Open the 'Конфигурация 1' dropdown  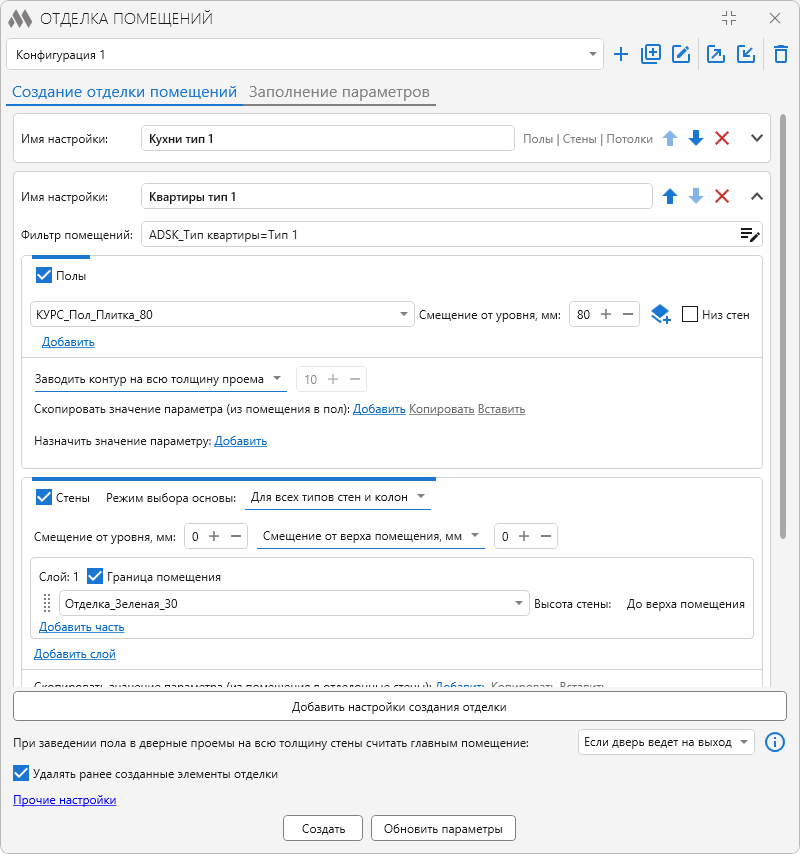305,54
